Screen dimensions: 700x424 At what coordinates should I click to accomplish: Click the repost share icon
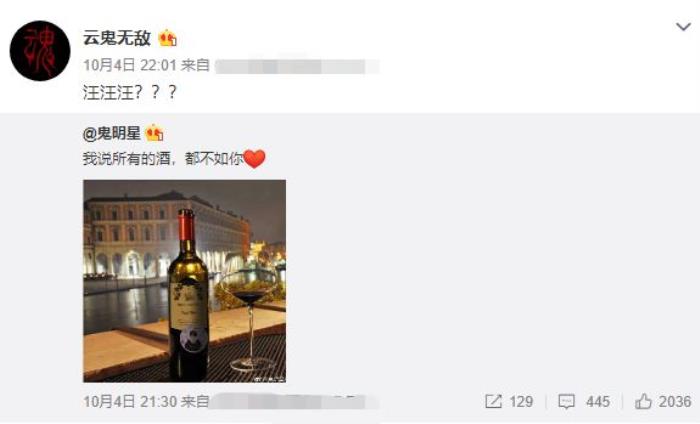(x=493, y=401)
